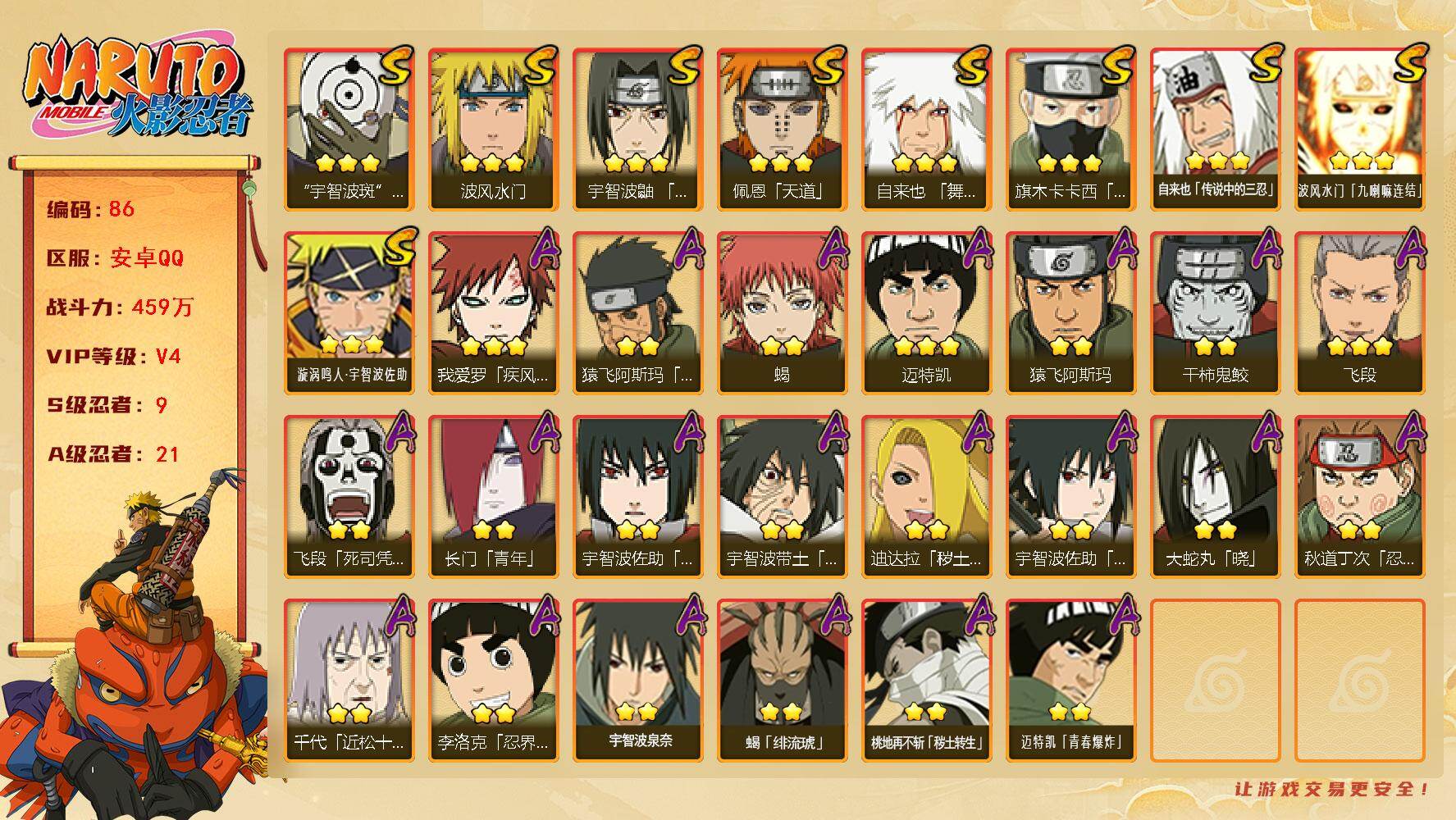Click the 宇智波泉奈 character card
This screenshot has height=820, width=1456.
pyautogui.click(x=638, y=680)
